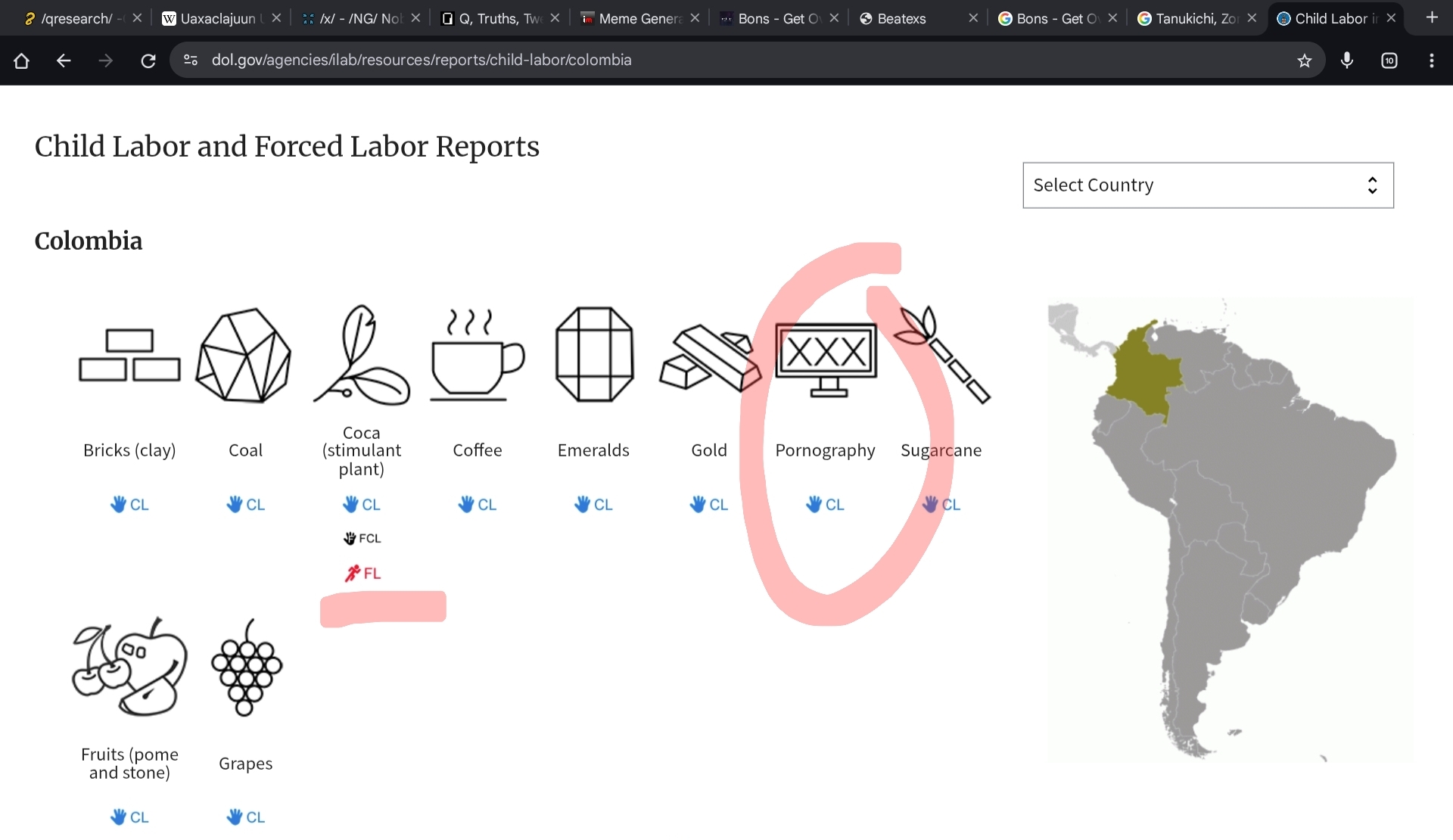Open Chrome's three-dot menu

pos(1431,61)
